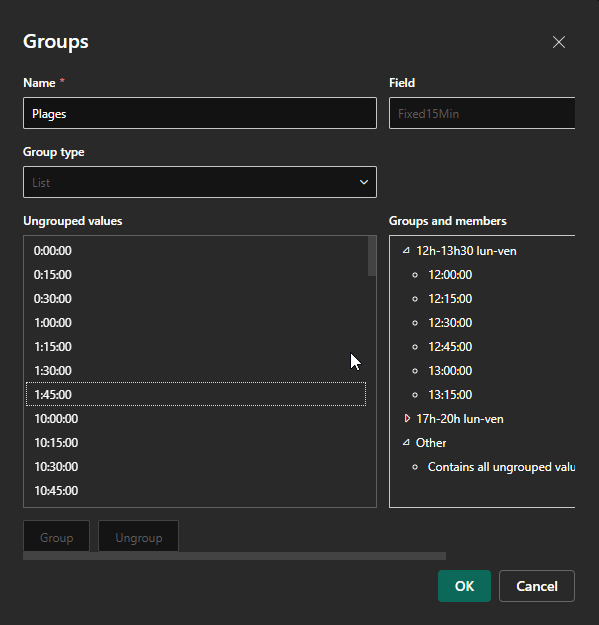Select ungrouped value 10:15:00
The height and width of the screenshot is (625, 599).
tap(196, 442)
